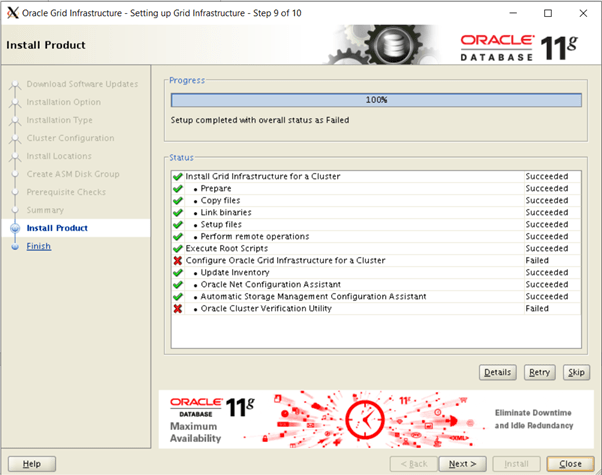Image resolution: width=602 pixels, height=475 pixels.
Task: Select Install Product step in sidebar
Action: coord(57,228)
